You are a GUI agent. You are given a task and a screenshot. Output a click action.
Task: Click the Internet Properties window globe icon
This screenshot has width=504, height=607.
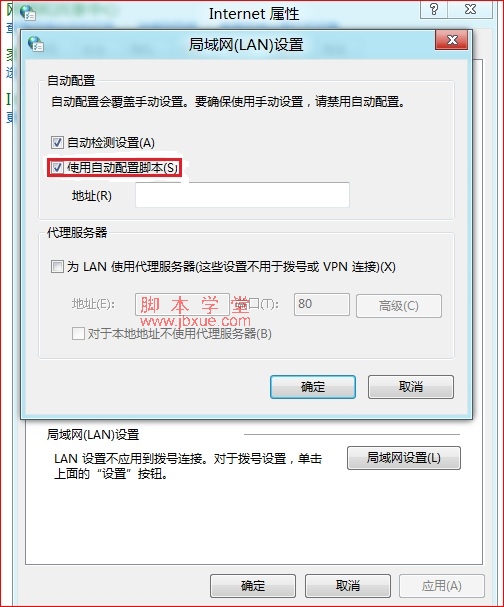coord(28,13)
